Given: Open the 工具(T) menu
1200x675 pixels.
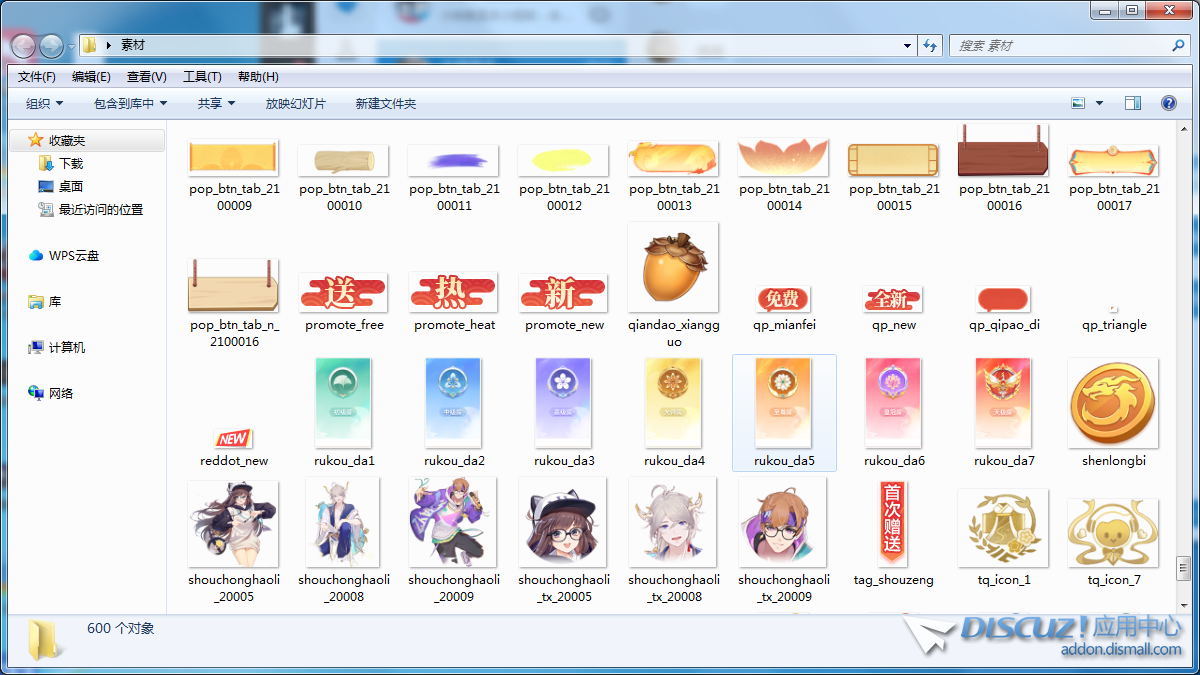Looking at the screenshot, I should [x=201, y=77].
